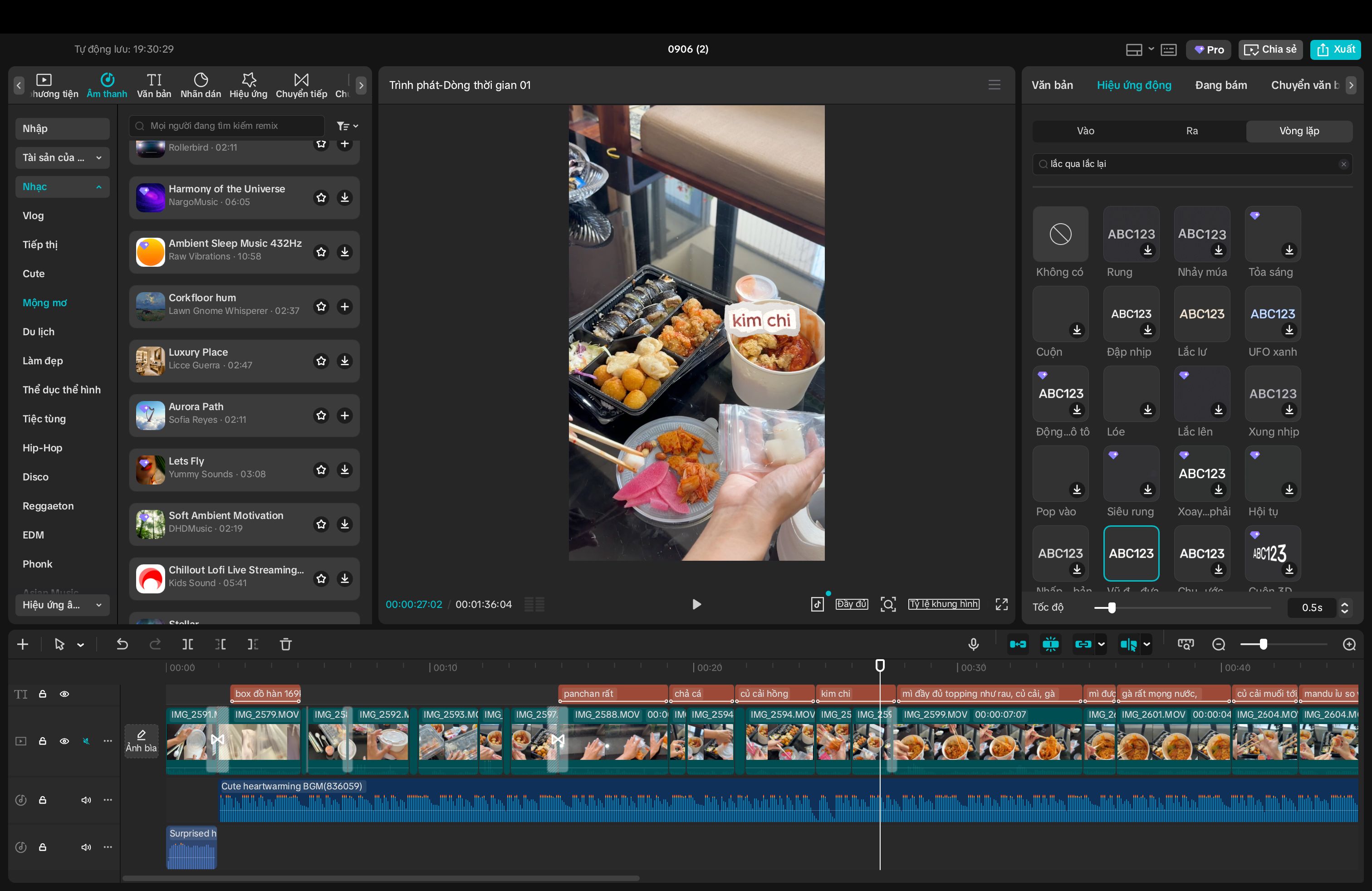The width and height of the screenshot is (1372, 891).
Task: Open the Hiệu ứng â... dropdown
Action: (62, 605)
